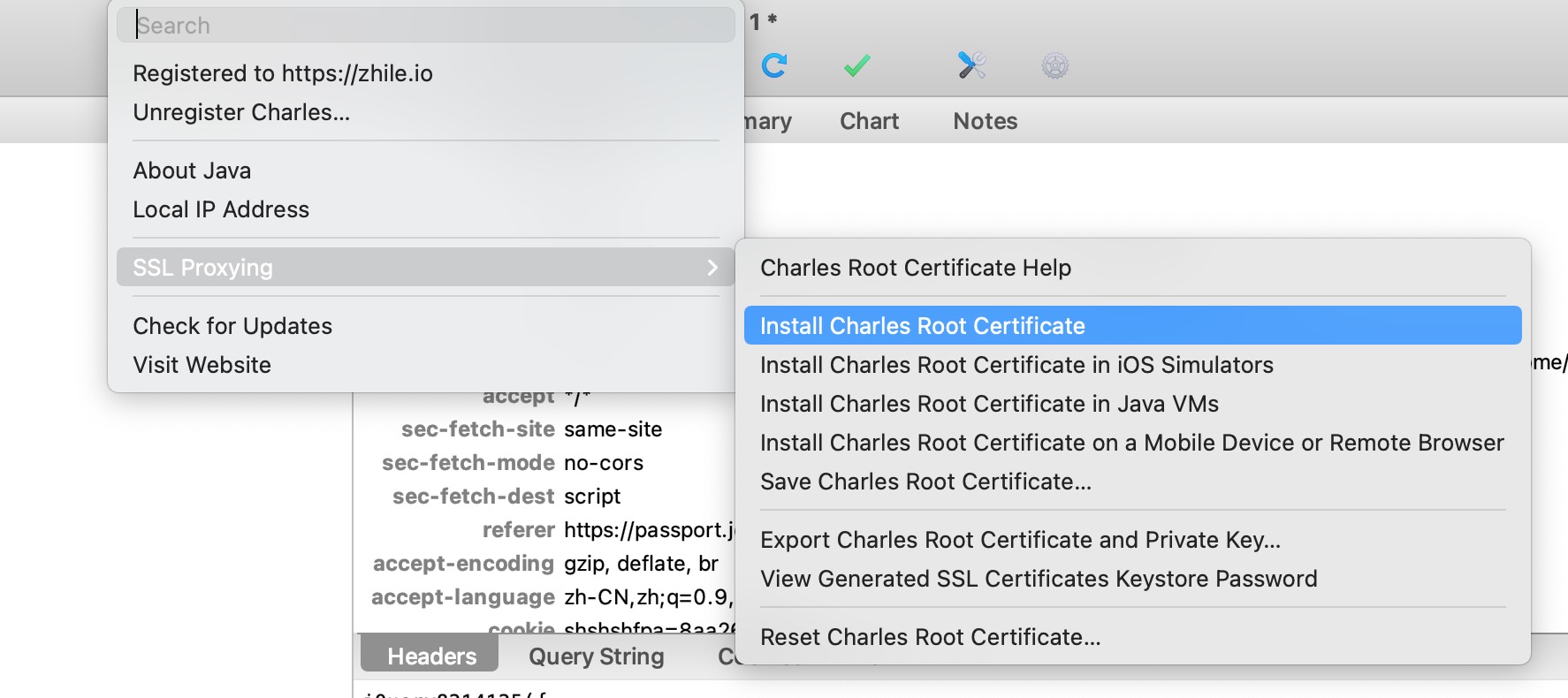Click the blue refresh/repeat icon
1568x698 pixels.
coord(774,65)
